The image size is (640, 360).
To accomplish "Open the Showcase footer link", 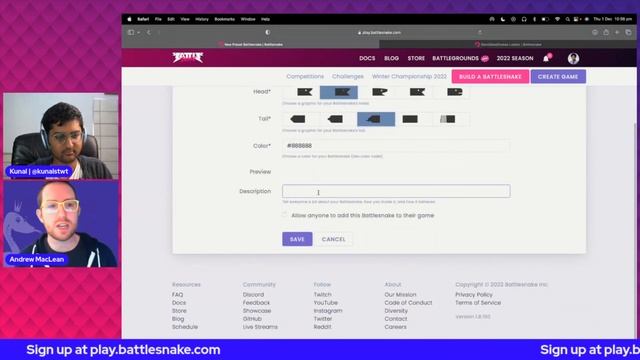I will pos(257,311).
